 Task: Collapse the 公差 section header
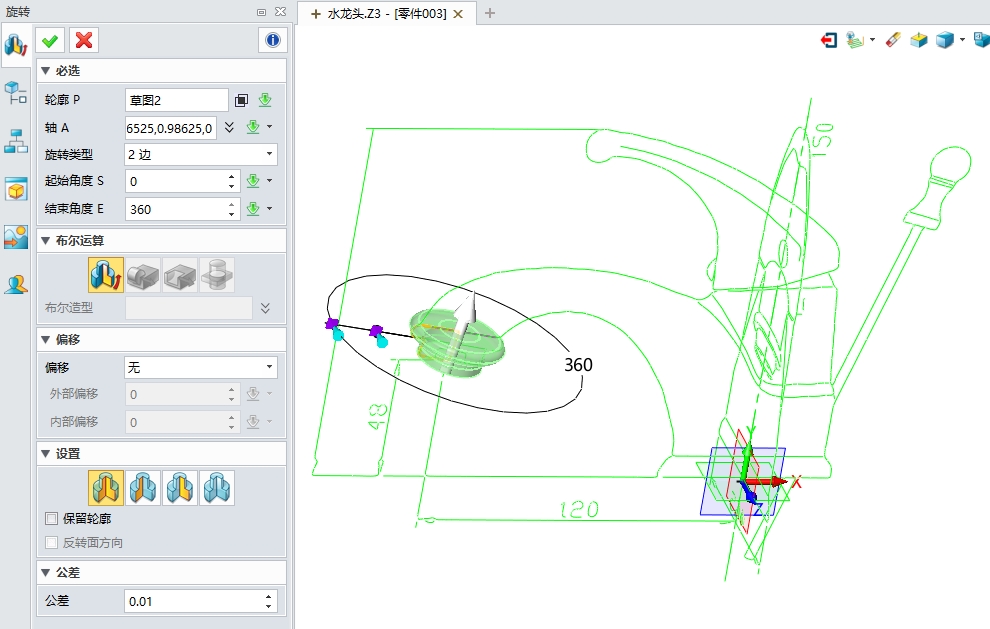pyautogui.click(x=45, y=573)
